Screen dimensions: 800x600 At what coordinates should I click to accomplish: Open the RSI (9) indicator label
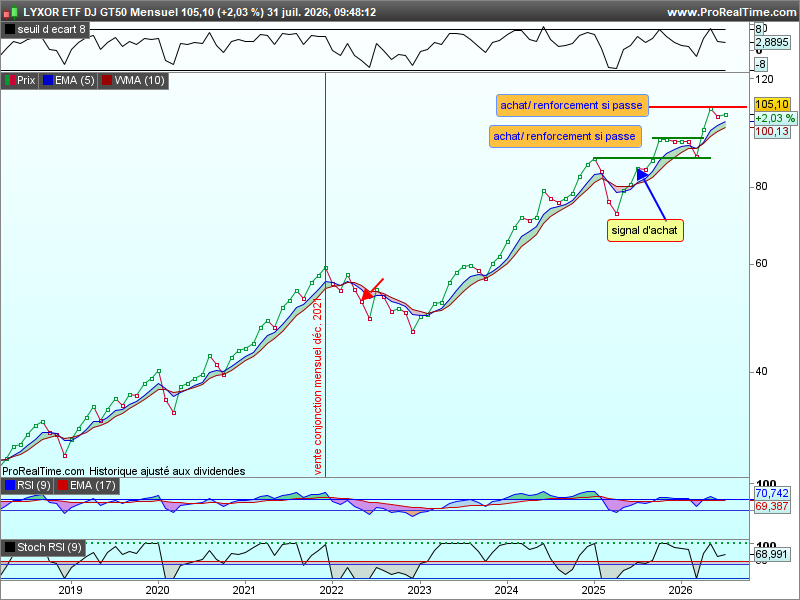(x=34, y=485)
